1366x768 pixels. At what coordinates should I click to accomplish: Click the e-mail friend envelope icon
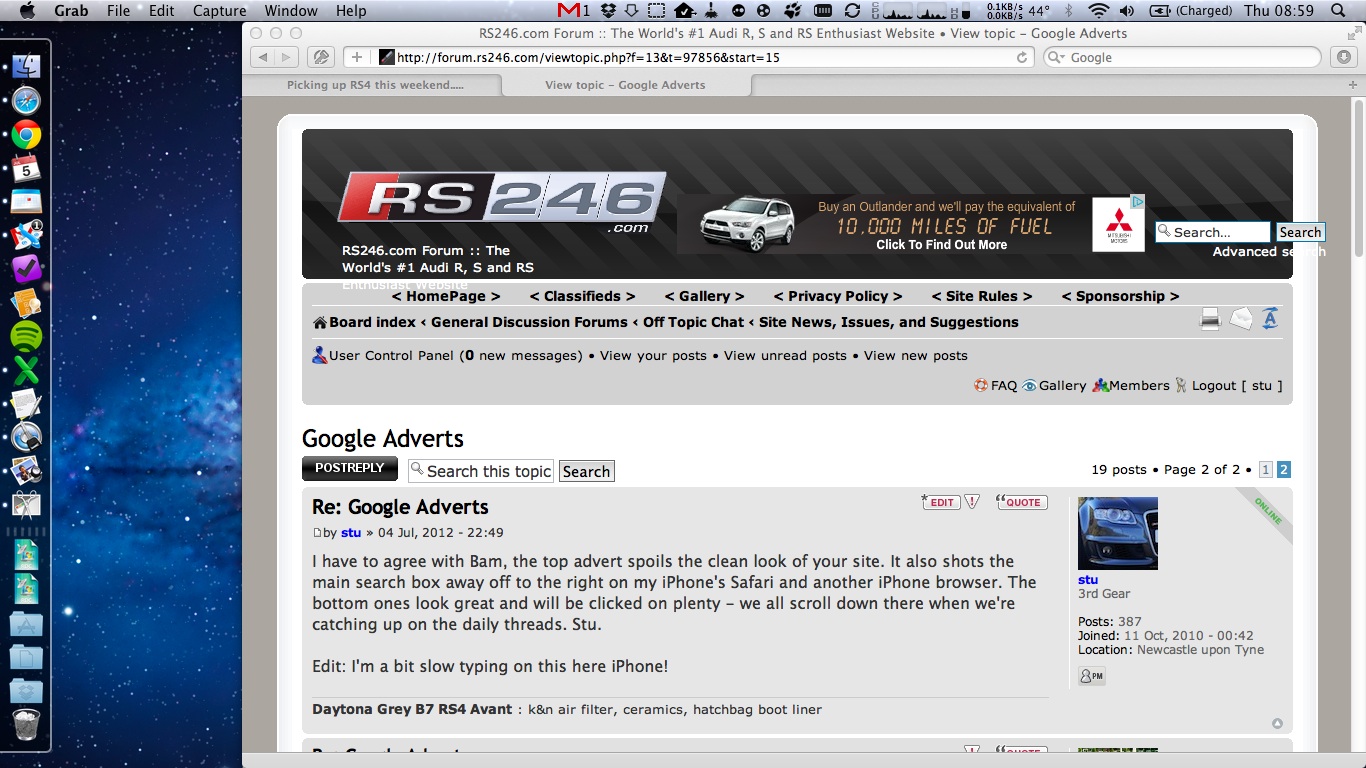pos(1241,319)
